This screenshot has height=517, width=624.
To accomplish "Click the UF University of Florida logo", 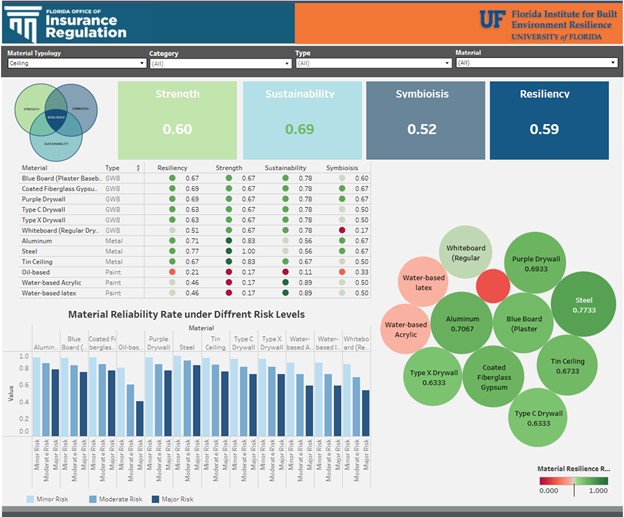I will click(x=546, y=22).
